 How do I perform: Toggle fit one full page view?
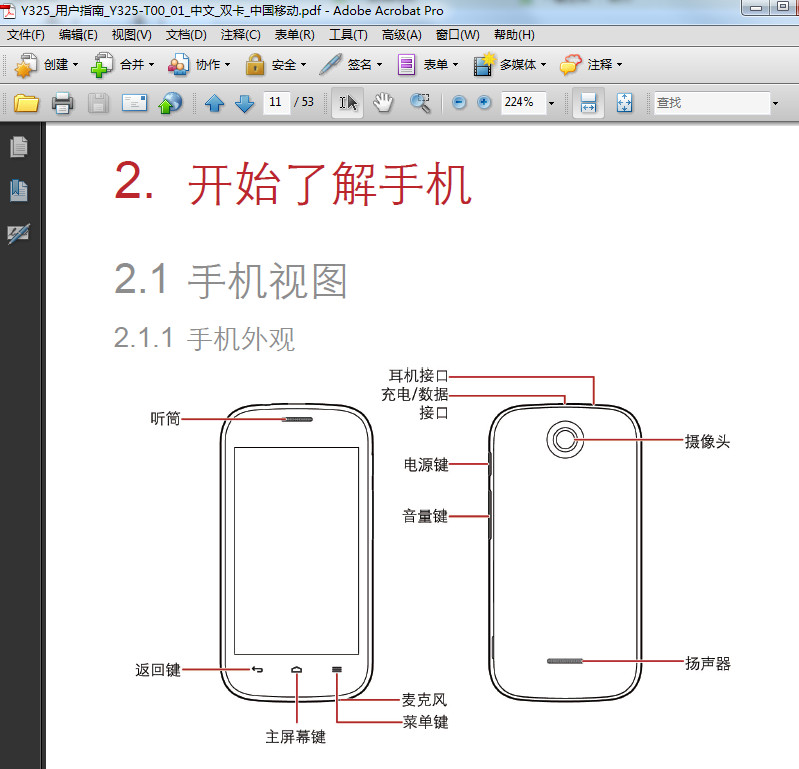pyautogui.click(x=624, y=103)
